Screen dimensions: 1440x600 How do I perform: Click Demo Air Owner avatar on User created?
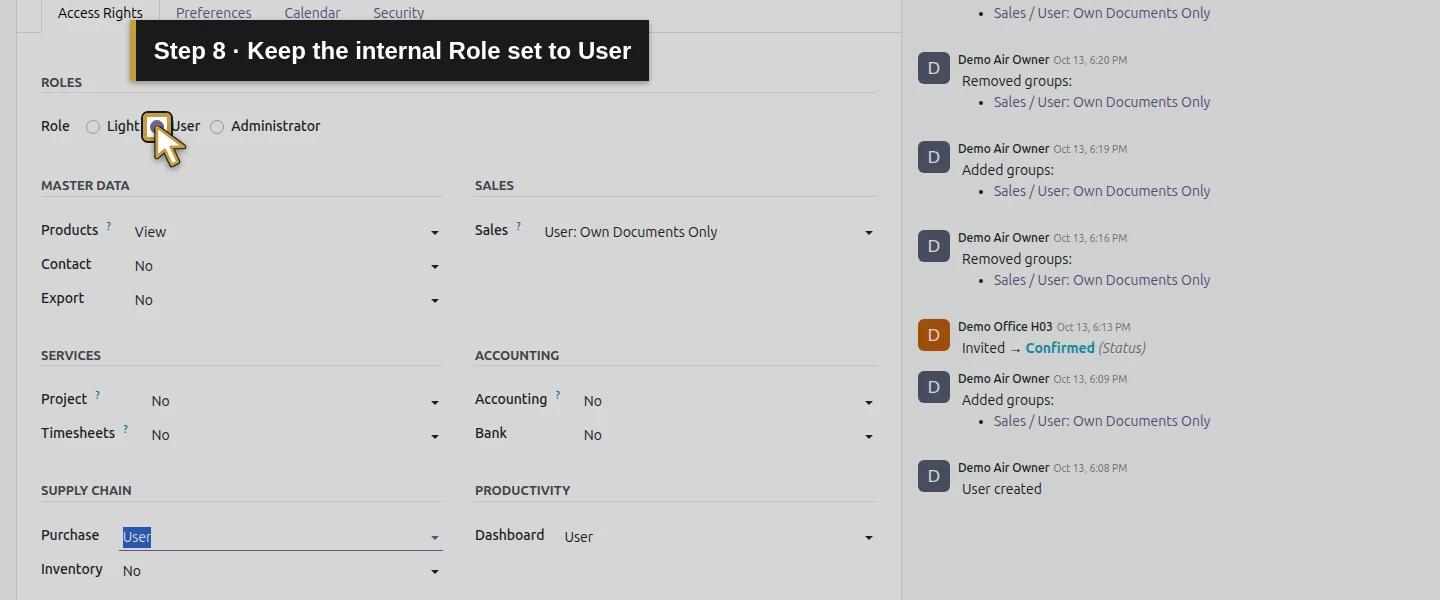pos(934,476)
